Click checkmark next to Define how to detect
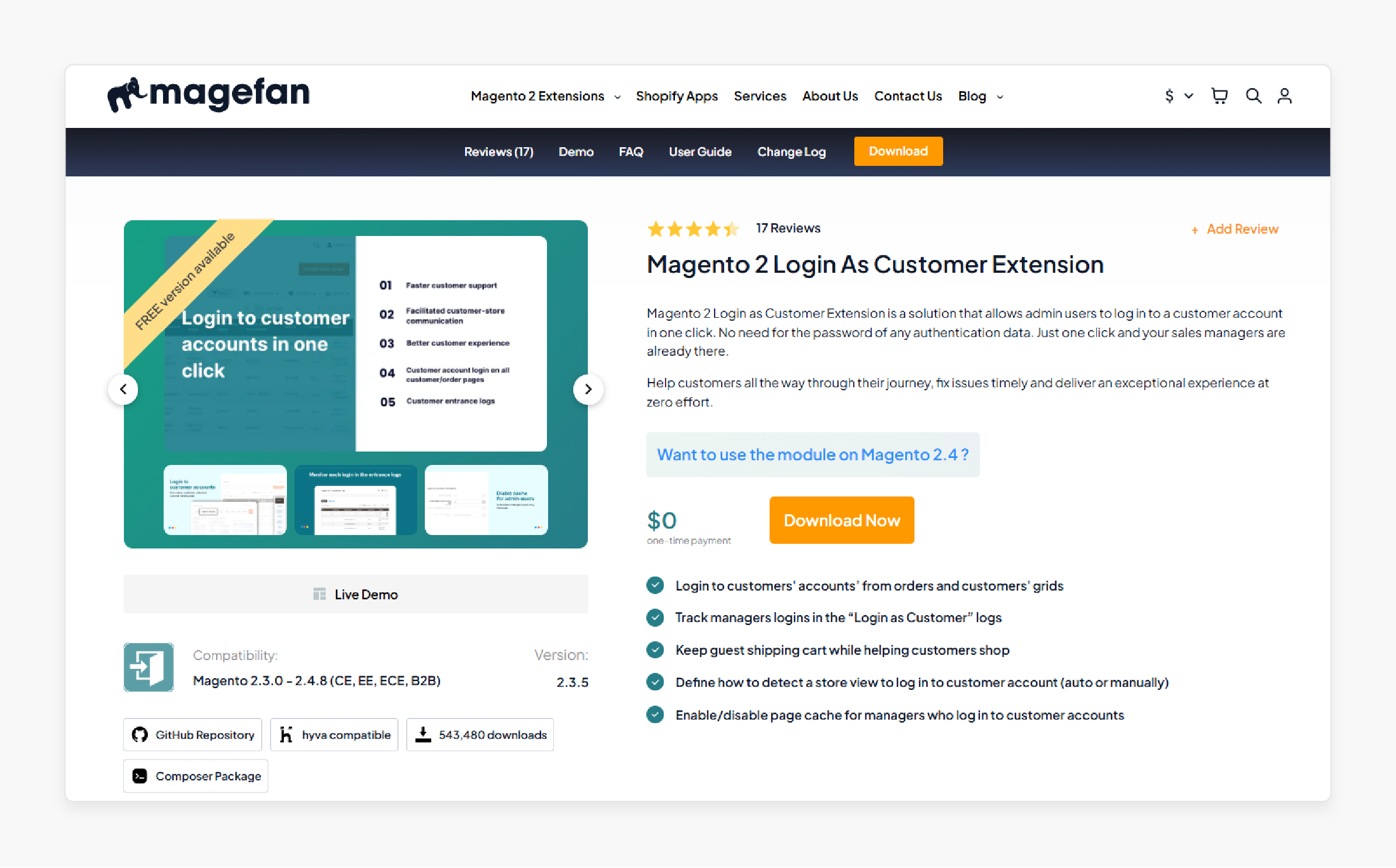The image size is (1396, 868). (655, 682)
